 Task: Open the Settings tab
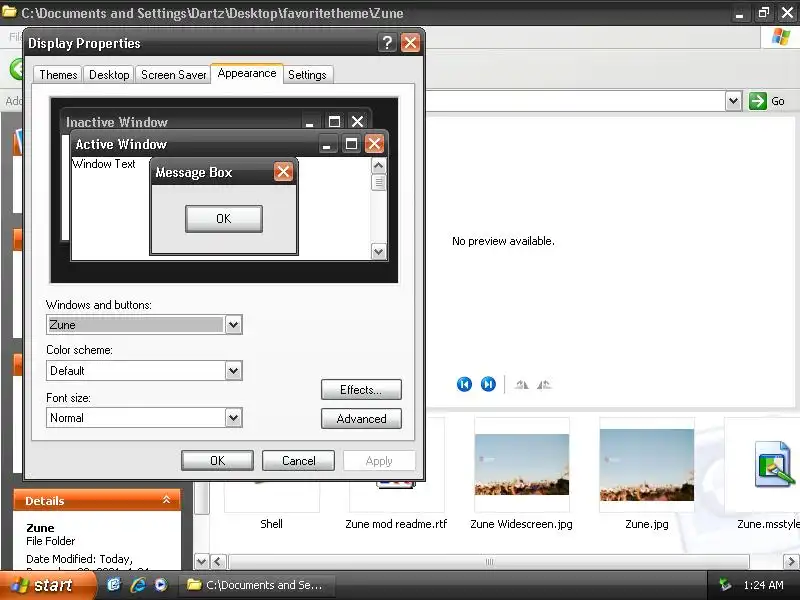point(308,74)
